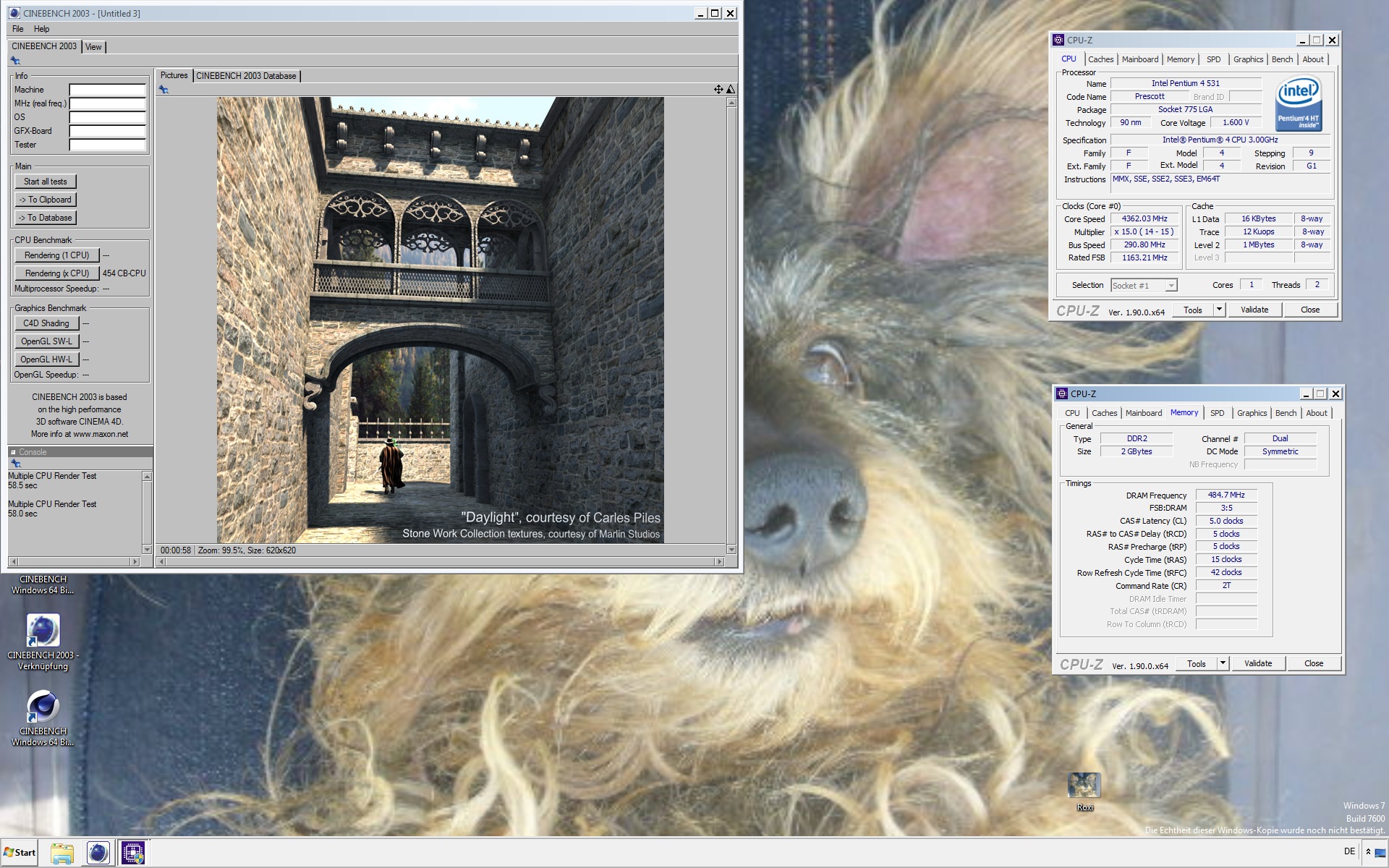Viewport: 1389px width, 868px height.
Task: Open CPU tab in lower CPU-Z window
Action: [1072, 413]
